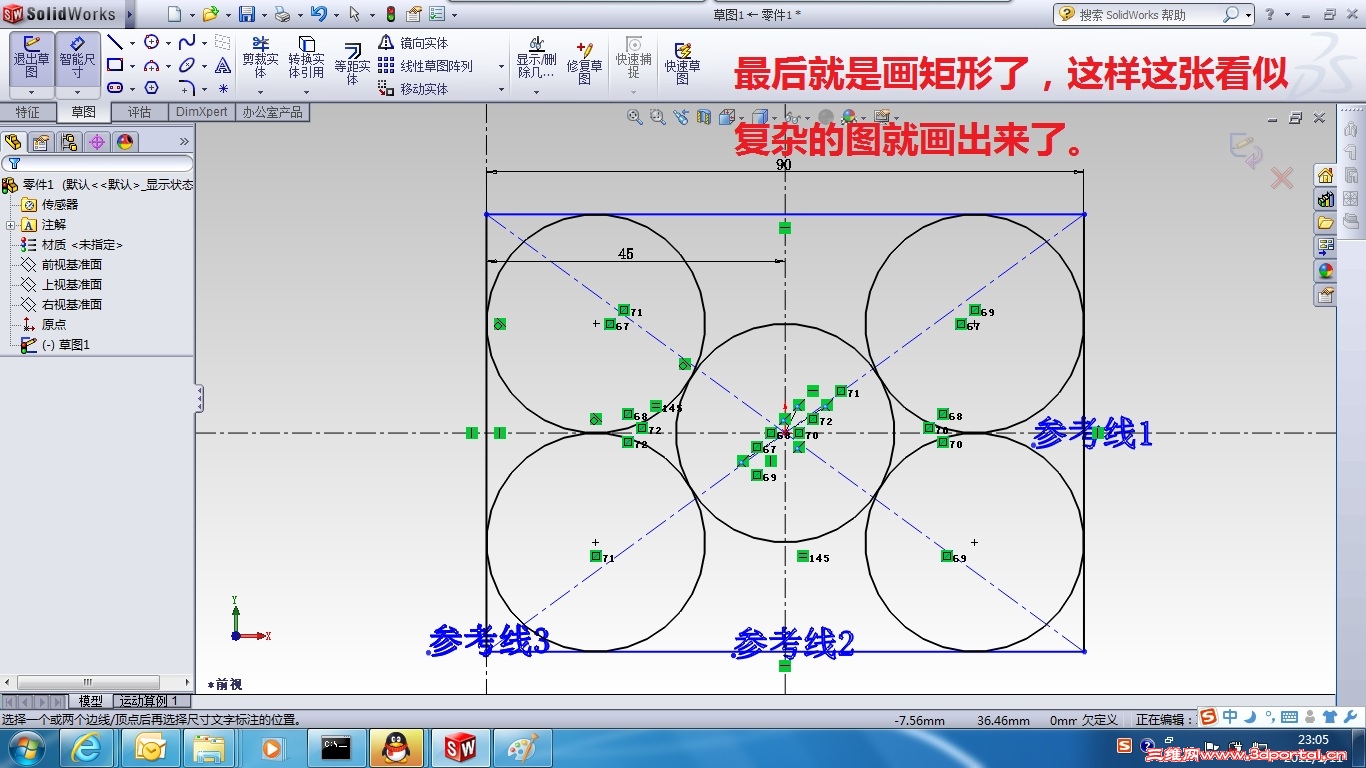Image resolution: width=1366 pixels, height=768 pixels.
Task: Click Move Entities (移动实体)
Action: pos(413,89)
